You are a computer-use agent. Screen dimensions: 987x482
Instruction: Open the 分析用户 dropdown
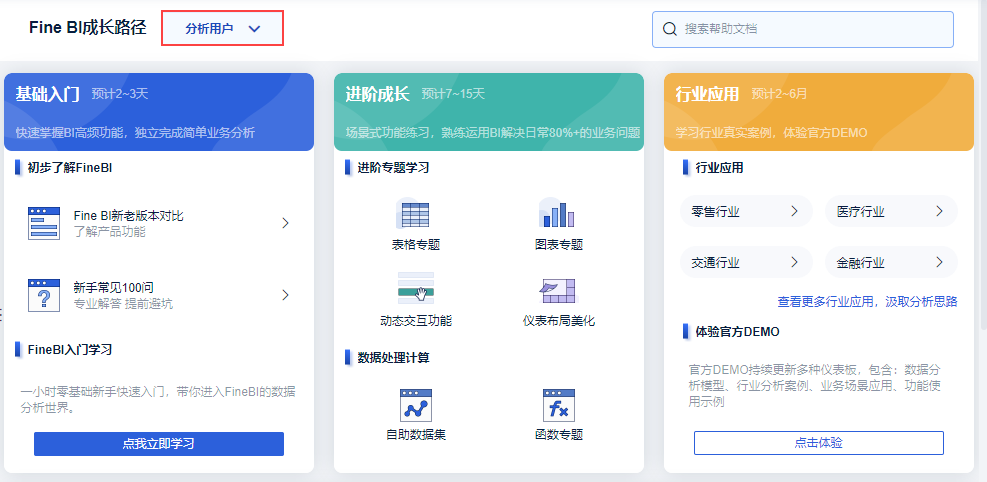click(222, 28)
